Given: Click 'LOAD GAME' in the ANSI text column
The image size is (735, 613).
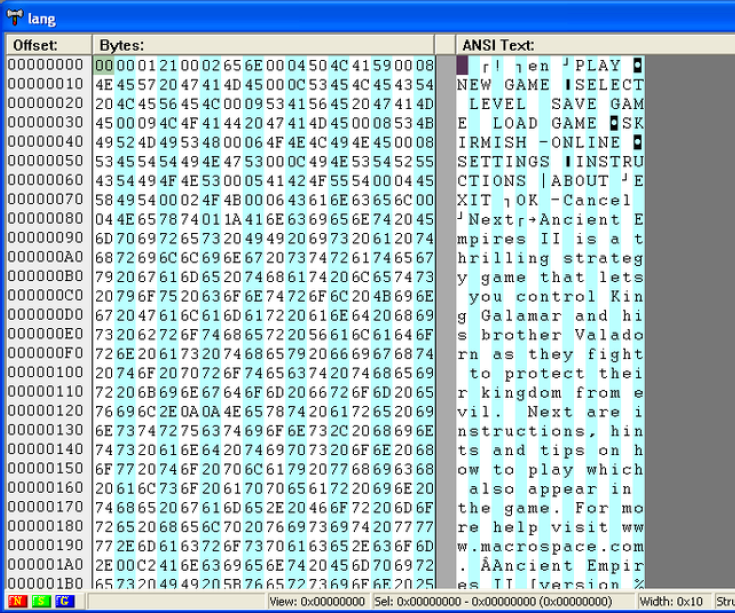Looking at the screenshot, I should 545,123.
